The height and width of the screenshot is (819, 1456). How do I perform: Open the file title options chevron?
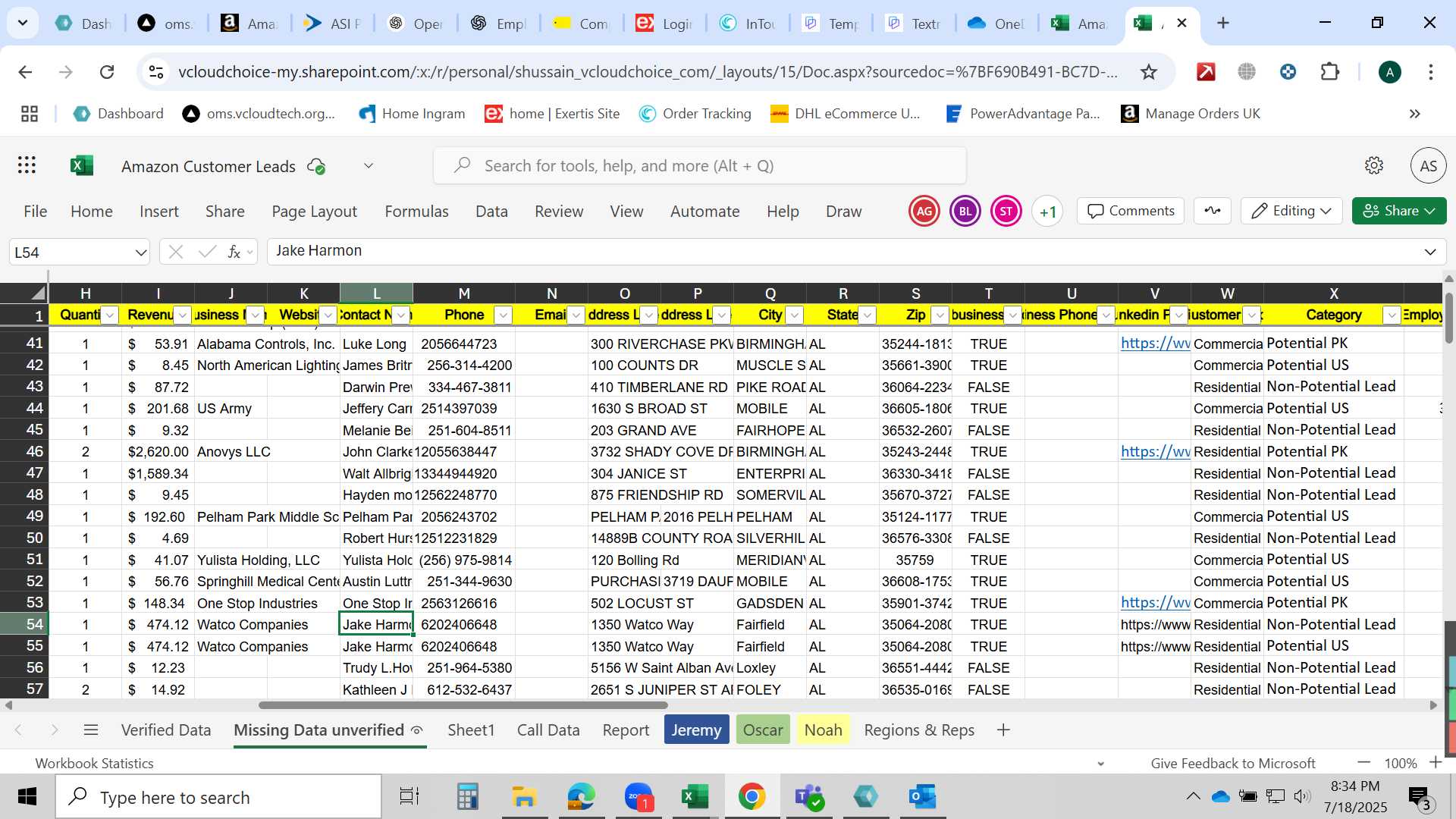click(x=369, y=166)
